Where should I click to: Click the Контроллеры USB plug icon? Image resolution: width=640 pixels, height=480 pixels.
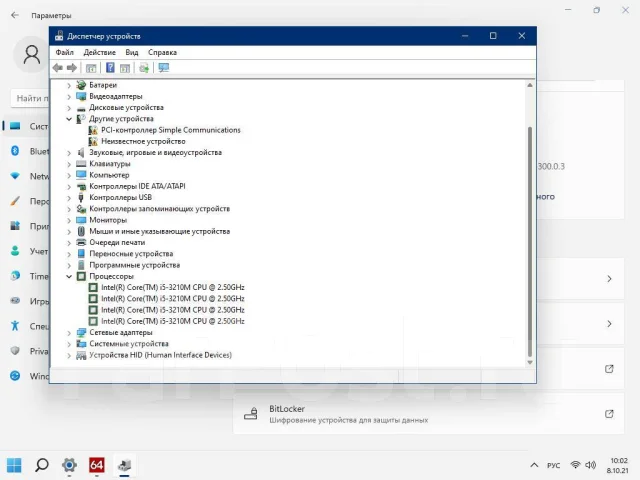81,198
